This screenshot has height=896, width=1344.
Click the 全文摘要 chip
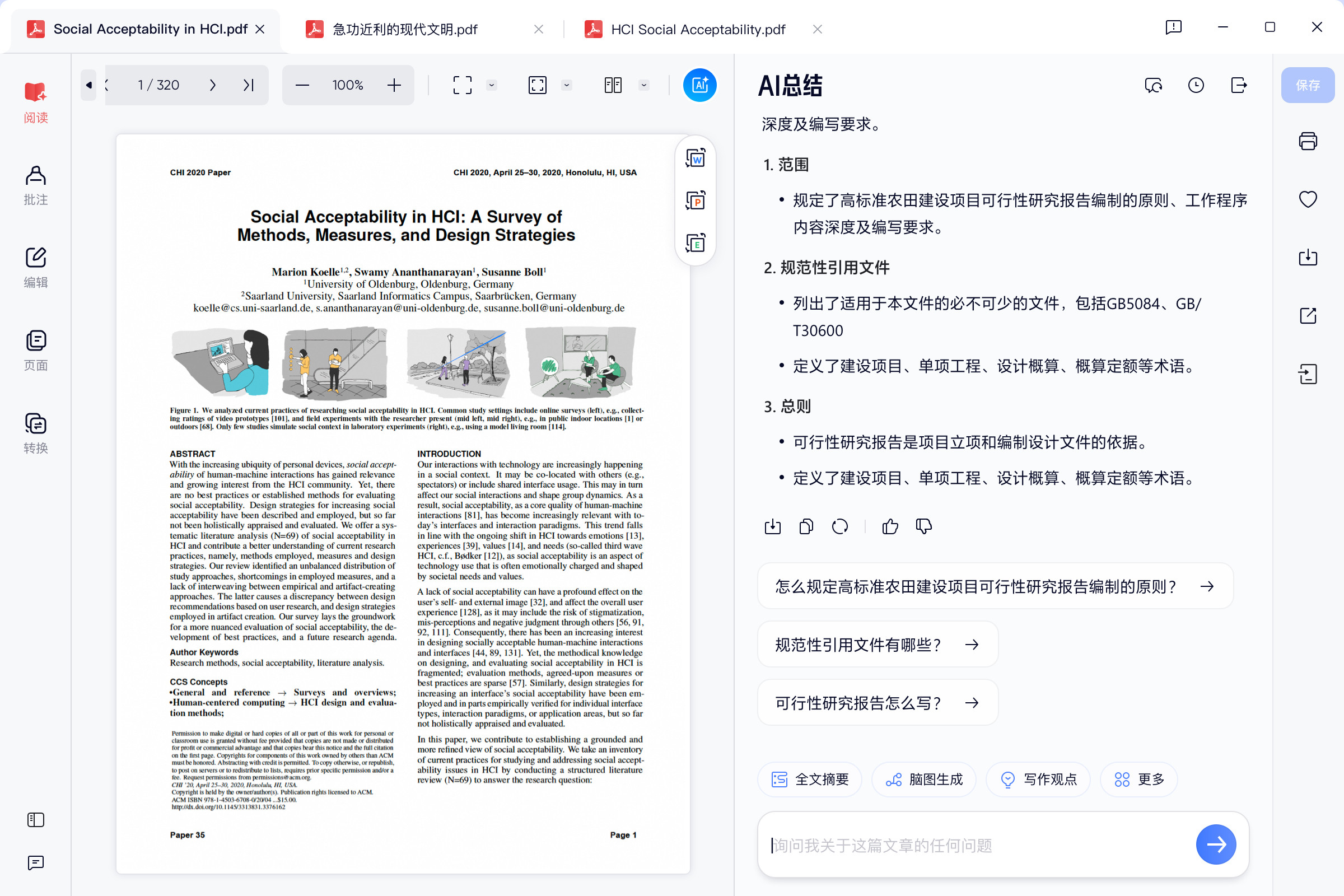coord(810,780)
